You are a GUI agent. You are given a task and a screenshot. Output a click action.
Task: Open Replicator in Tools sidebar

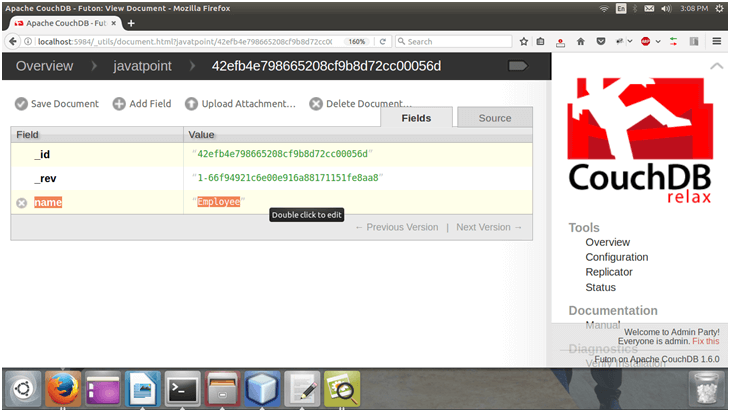[x=609, y=272]
